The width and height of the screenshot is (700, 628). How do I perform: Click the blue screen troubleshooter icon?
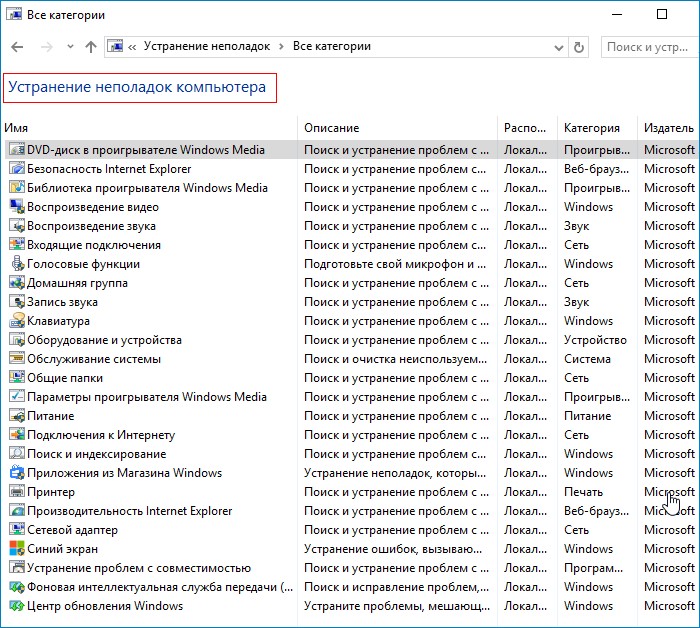pos(17,549)
